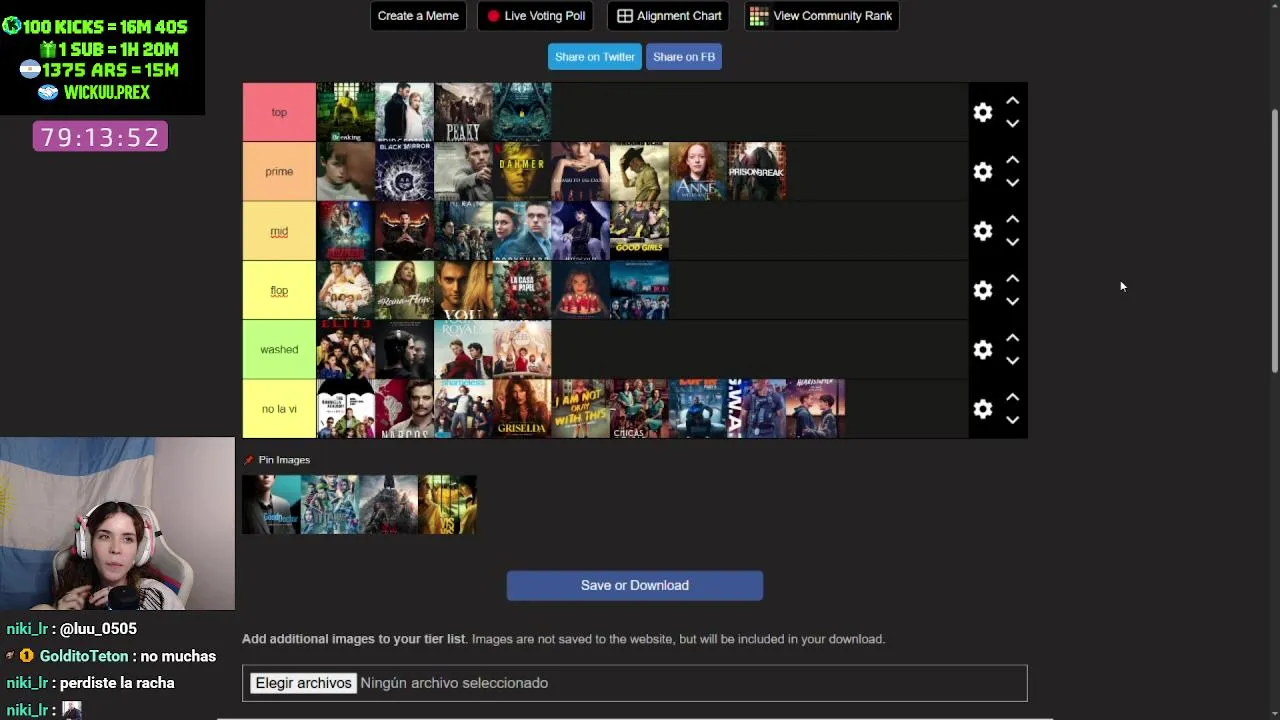The height and width of the screenshot is (720, 1280).
Task: Select the Good Girls poster
Action: (640, 231)
